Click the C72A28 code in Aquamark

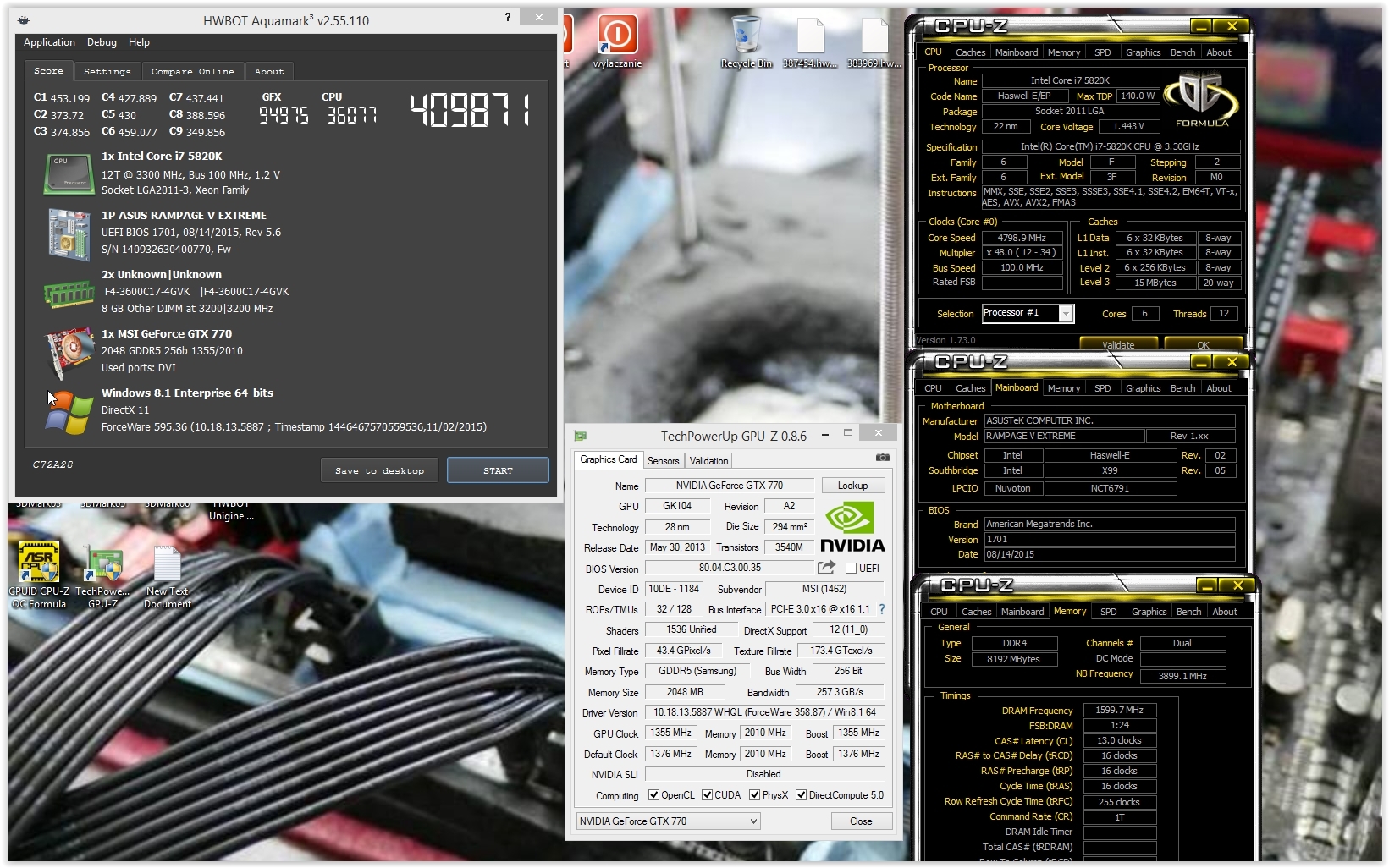52,464
